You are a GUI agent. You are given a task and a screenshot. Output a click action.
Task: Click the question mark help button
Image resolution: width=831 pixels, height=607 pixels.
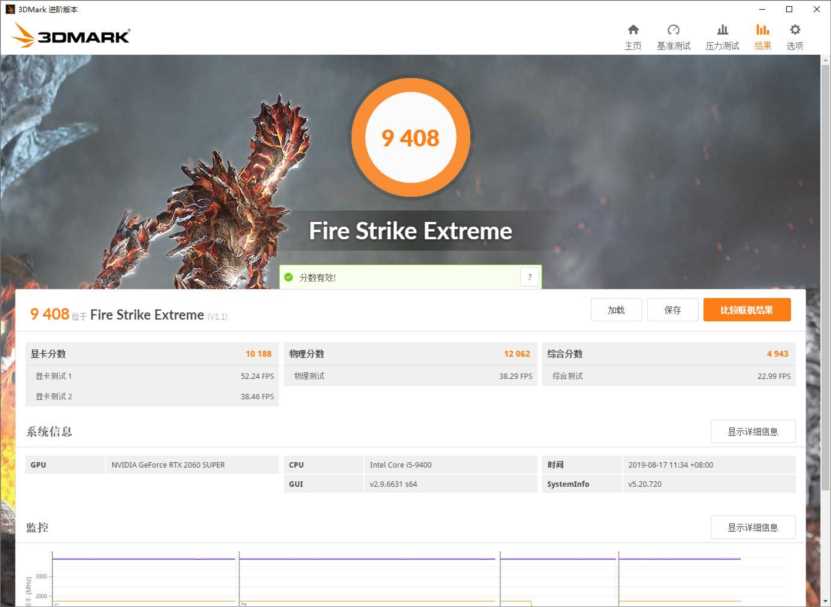tap(529, 277)
